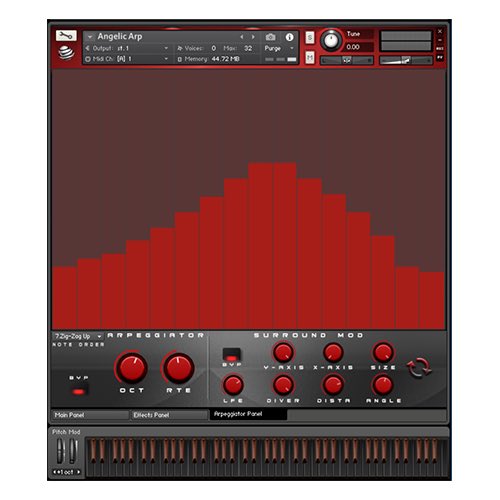Click the PV button in header
500x500 pixels.
pos(440,57)
